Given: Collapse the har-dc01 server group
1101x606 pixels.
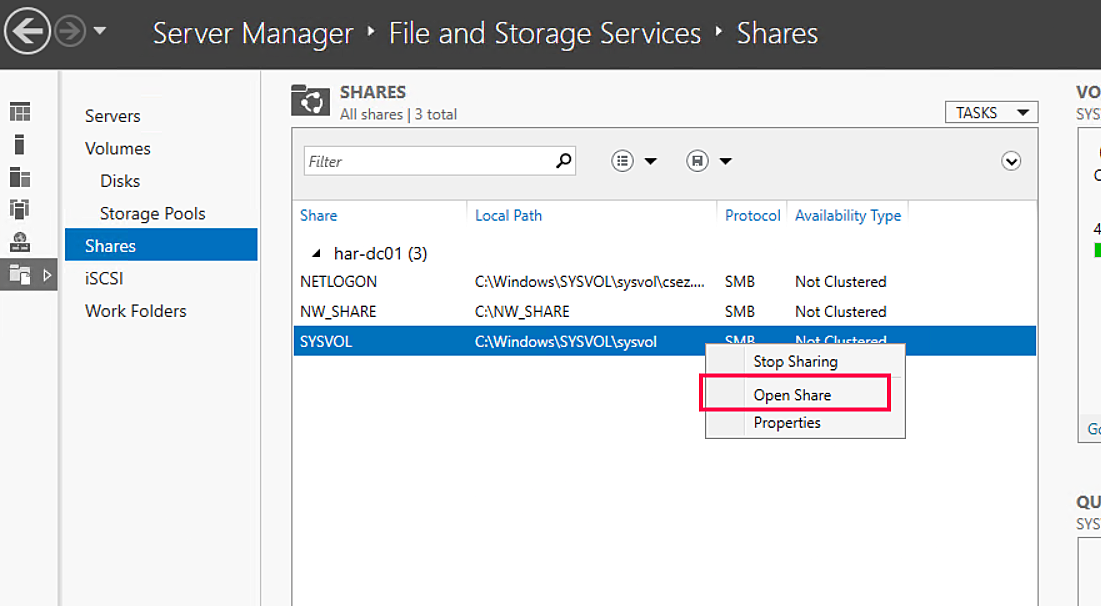Looking at the screenshot, I should click(x=316, y=253).
